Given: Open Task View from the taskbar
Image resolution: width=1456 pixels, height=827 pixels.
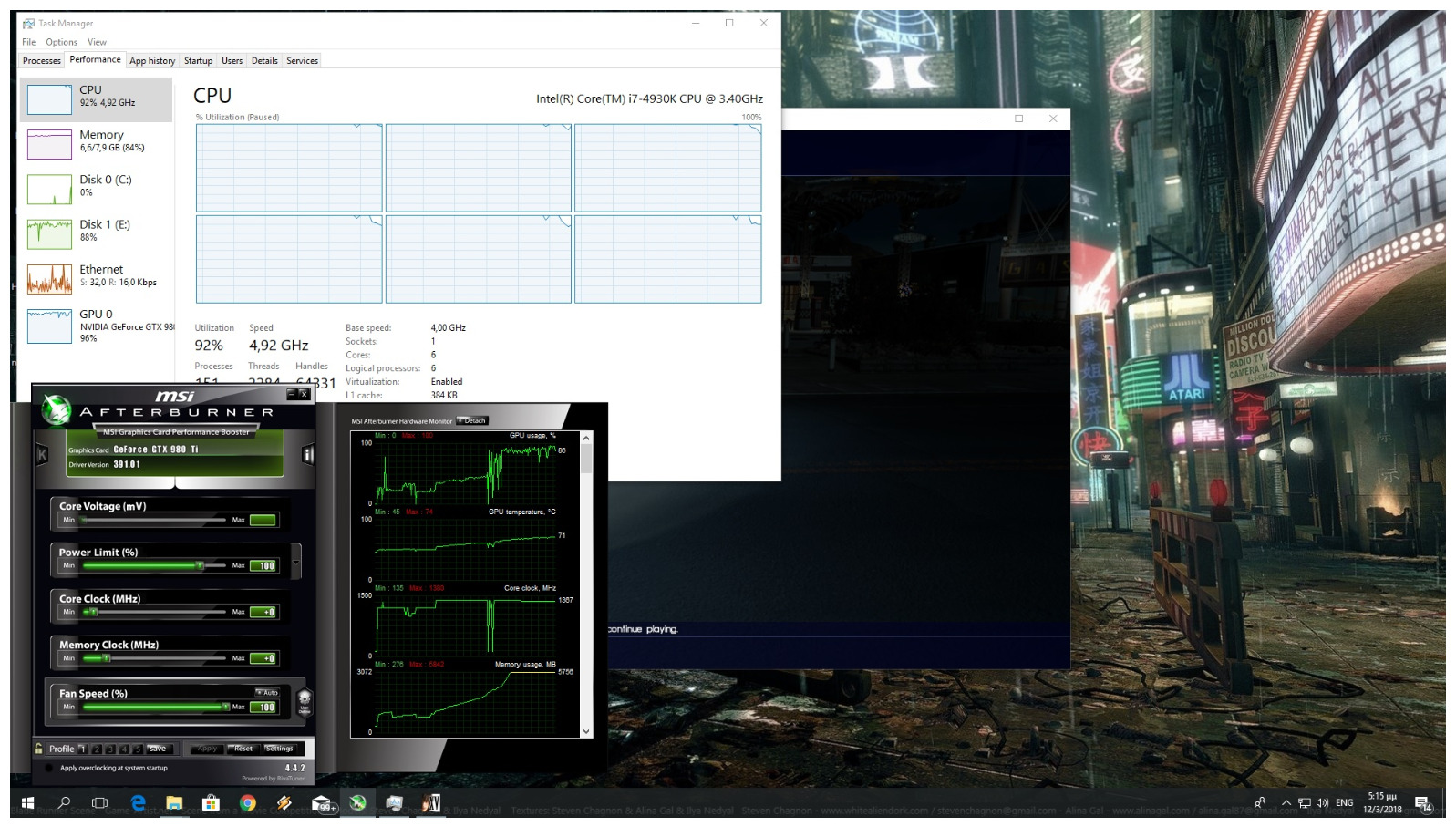Looking at the screenshot, I should coord(100,802).
